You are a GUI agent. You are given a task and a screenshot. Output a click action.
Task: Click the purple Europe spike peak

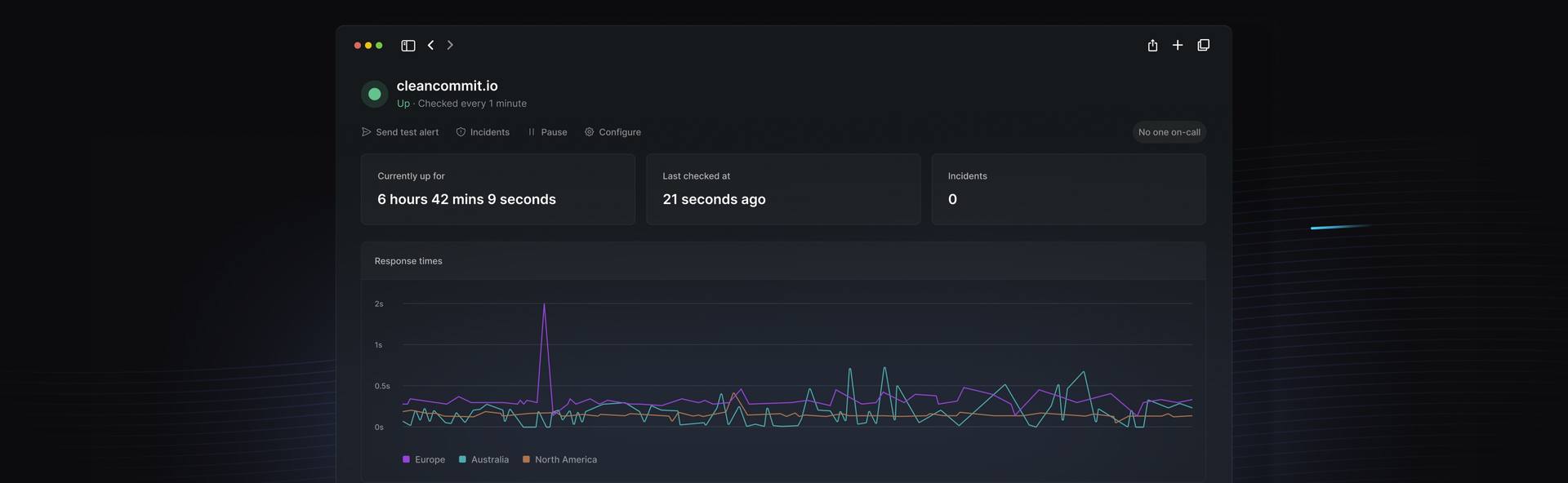point(544,305)
